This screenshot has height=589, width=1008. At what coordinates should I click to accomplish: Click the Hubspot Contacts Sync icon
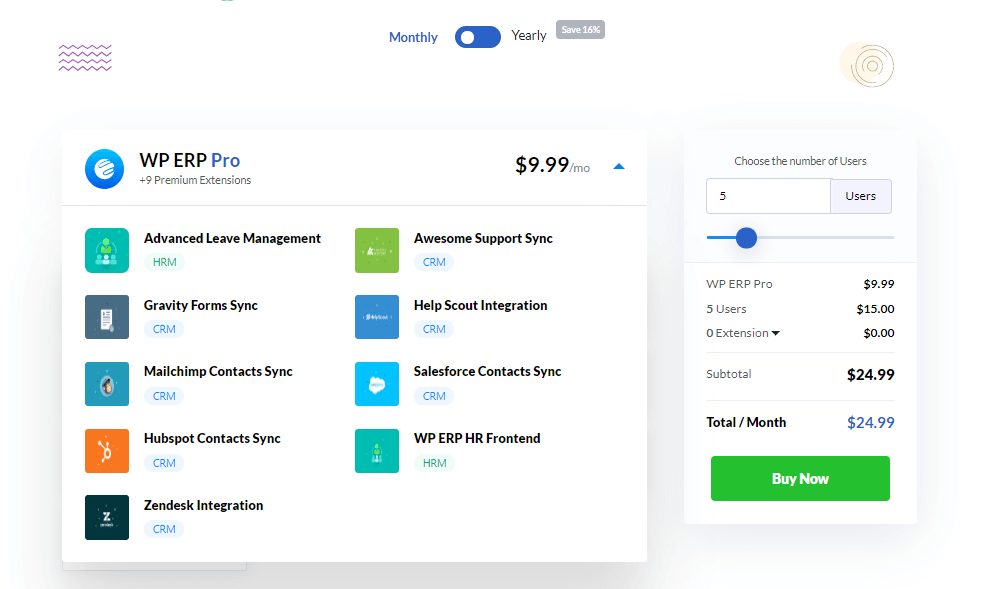click(x=107, y=451)
